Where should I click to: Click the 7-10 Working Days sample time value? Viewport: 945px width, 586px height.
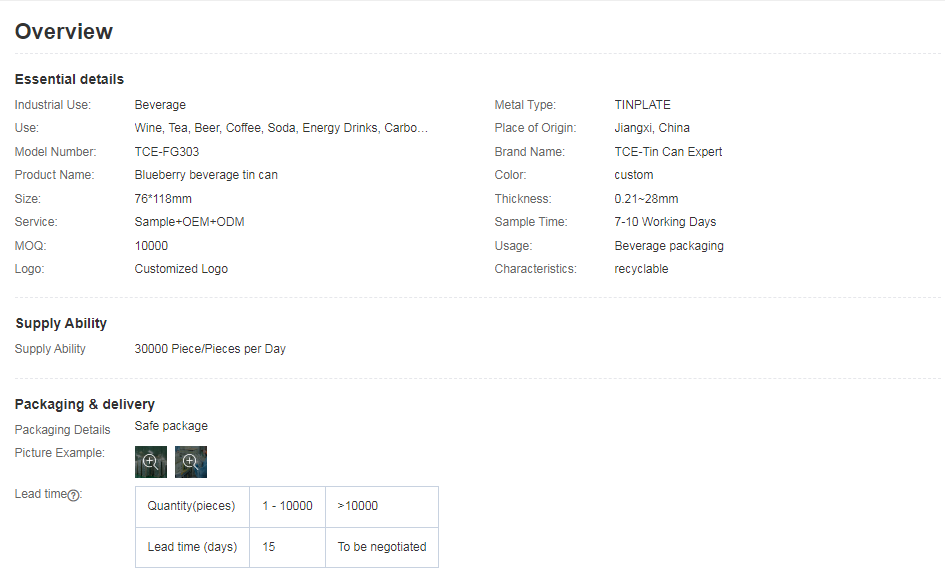tap(666, 221)
